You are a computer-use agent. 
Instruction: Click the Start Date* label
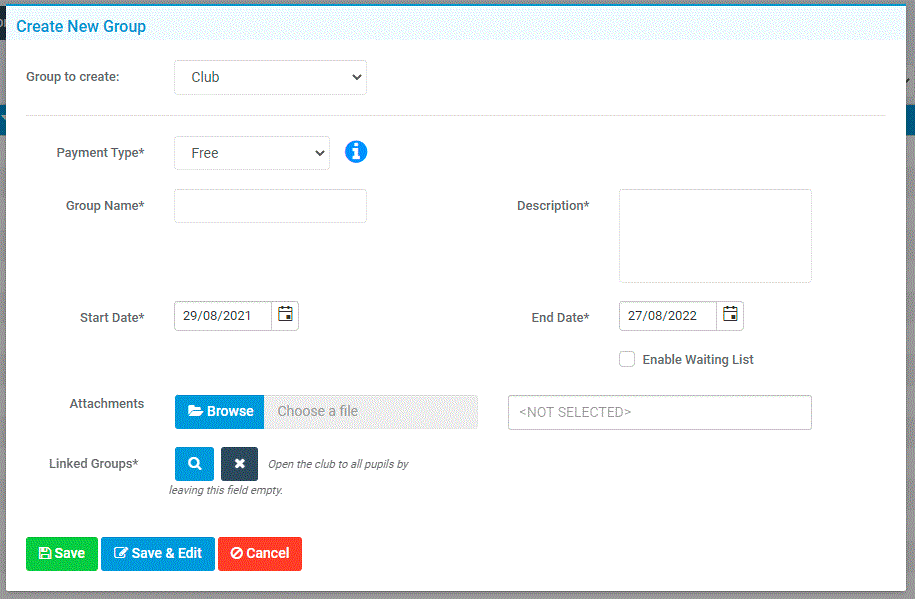point(112,318)
